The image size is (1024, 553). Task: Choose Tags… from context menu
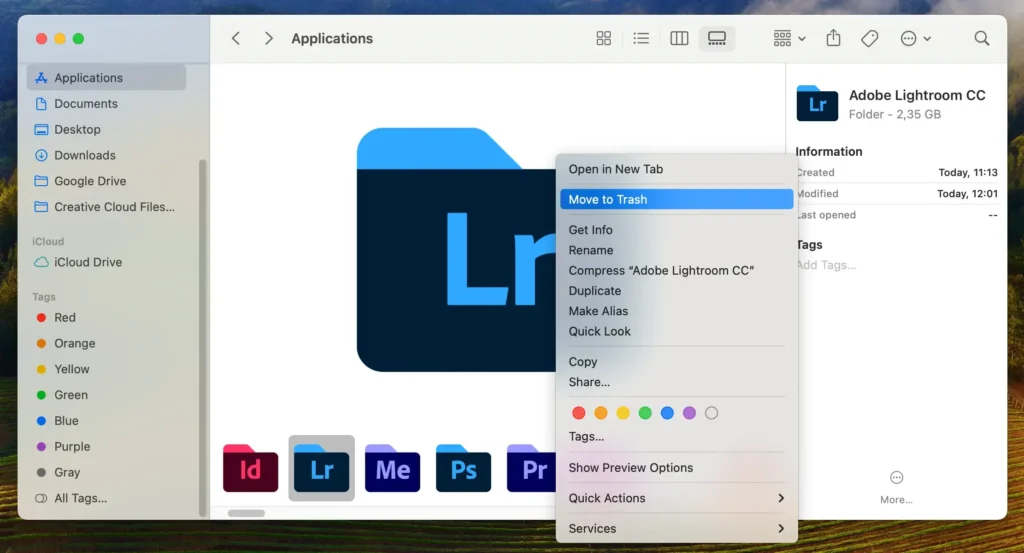coord(676,436)
